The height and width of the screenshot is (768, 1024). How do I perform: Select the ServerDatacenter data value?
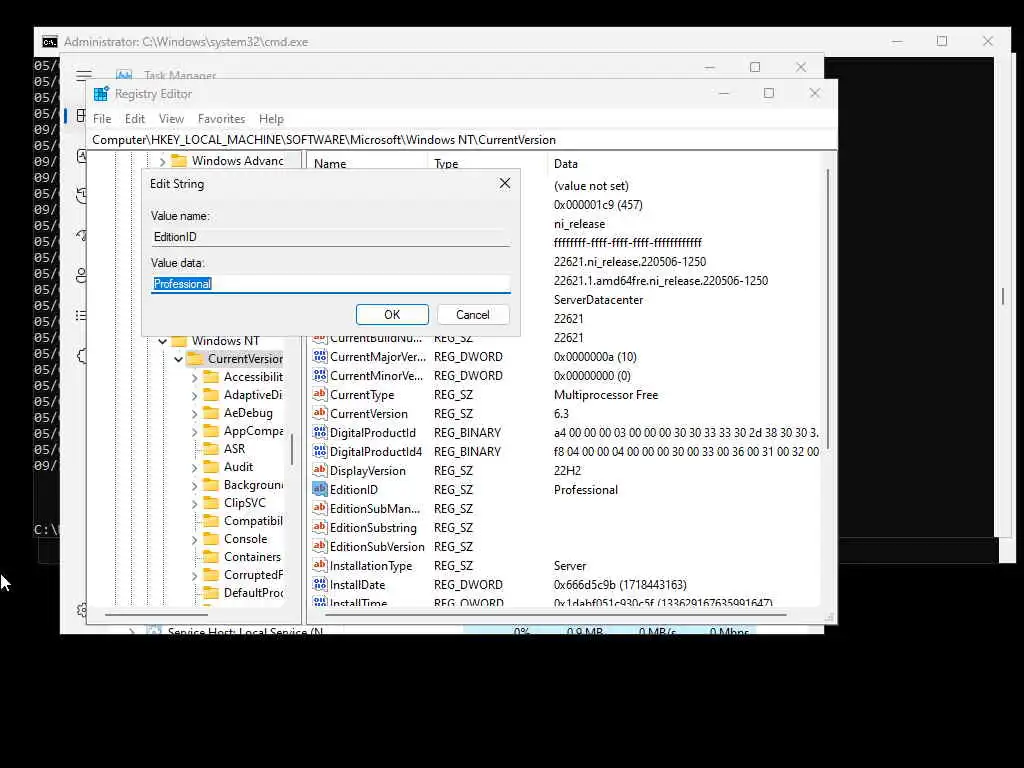pos(598,300)
